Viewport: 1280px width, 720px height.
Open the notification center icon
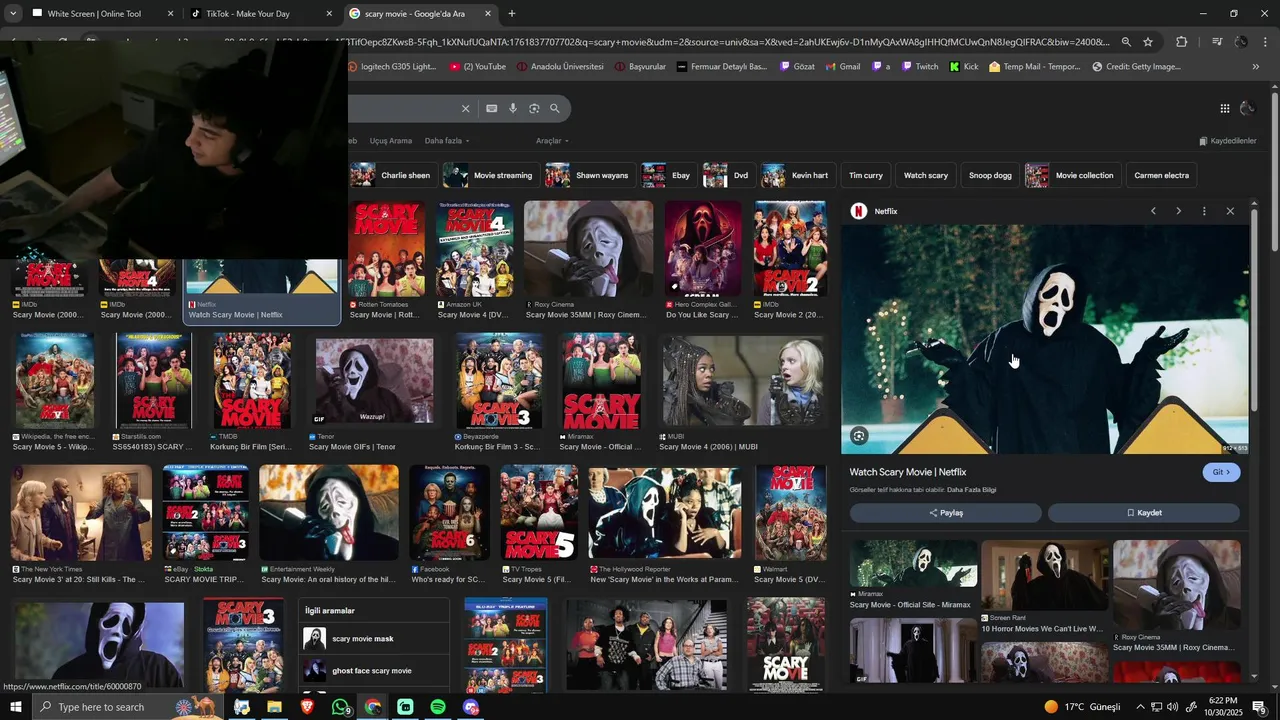[1259, 707]
